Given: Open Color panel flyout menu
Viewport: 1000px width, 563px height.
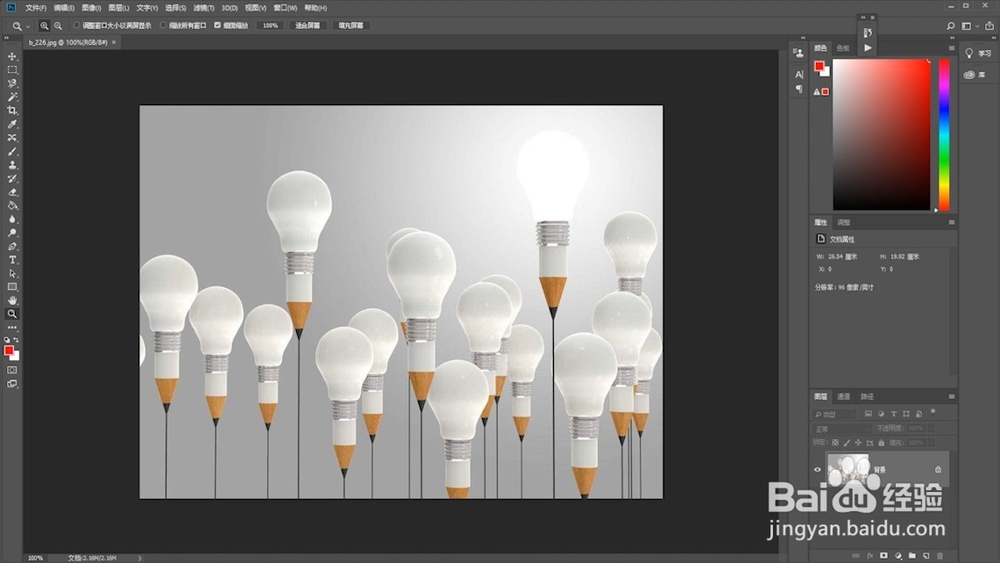Looking at the screenshot, I should [x=952, y=48].
